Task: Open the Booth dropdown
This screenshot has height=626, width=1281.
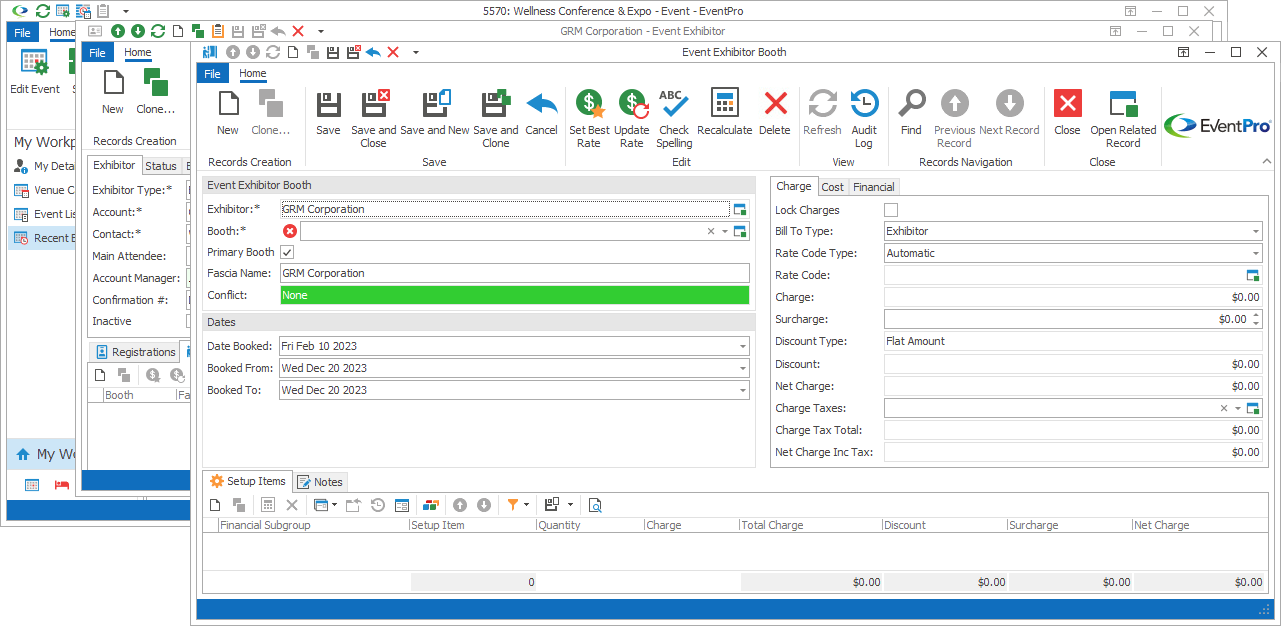Action: coord(725,231)
